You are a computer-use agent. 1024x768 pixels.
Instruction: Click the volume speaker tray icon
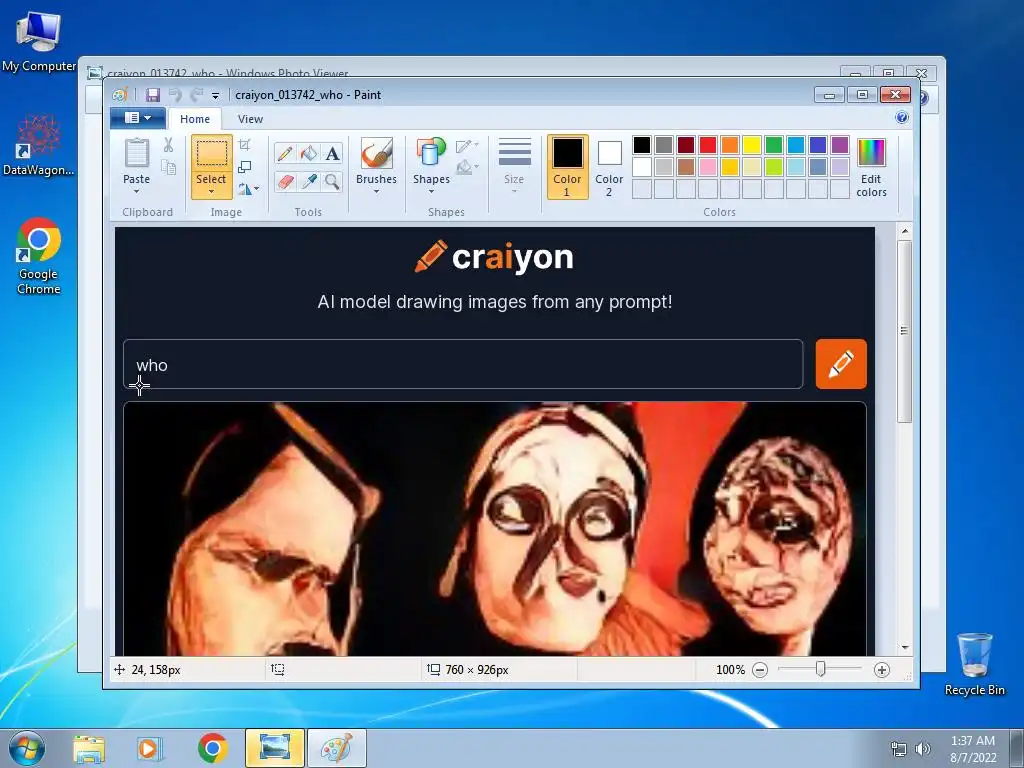coord(923,748)
